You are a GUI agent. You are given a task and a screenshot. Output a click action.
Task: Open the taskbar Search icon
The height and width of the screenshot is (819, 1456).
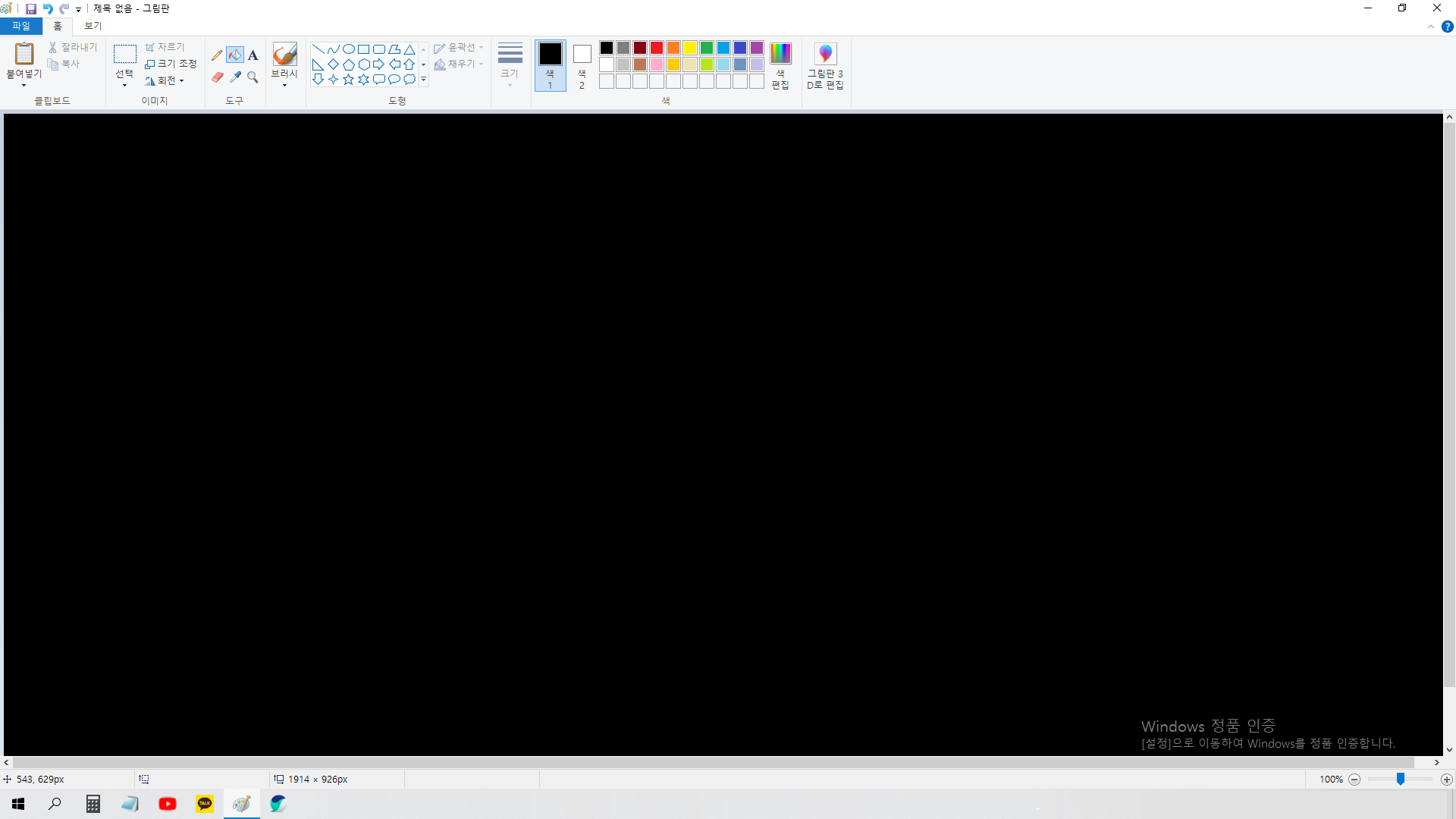pos(55,804)
